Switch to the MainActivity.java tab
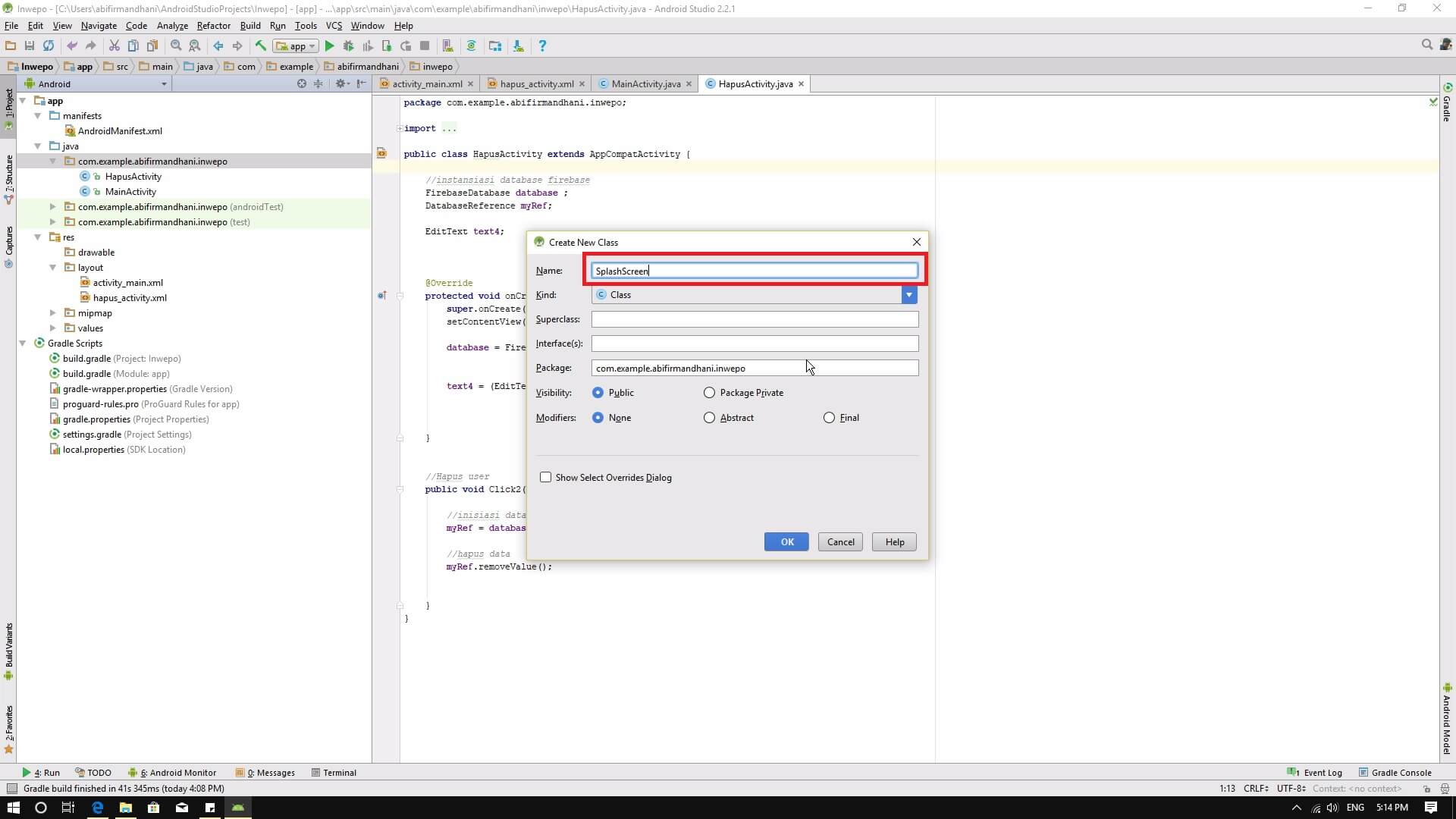The height and width of the screenshot is (819, 1456). (645, 84)
